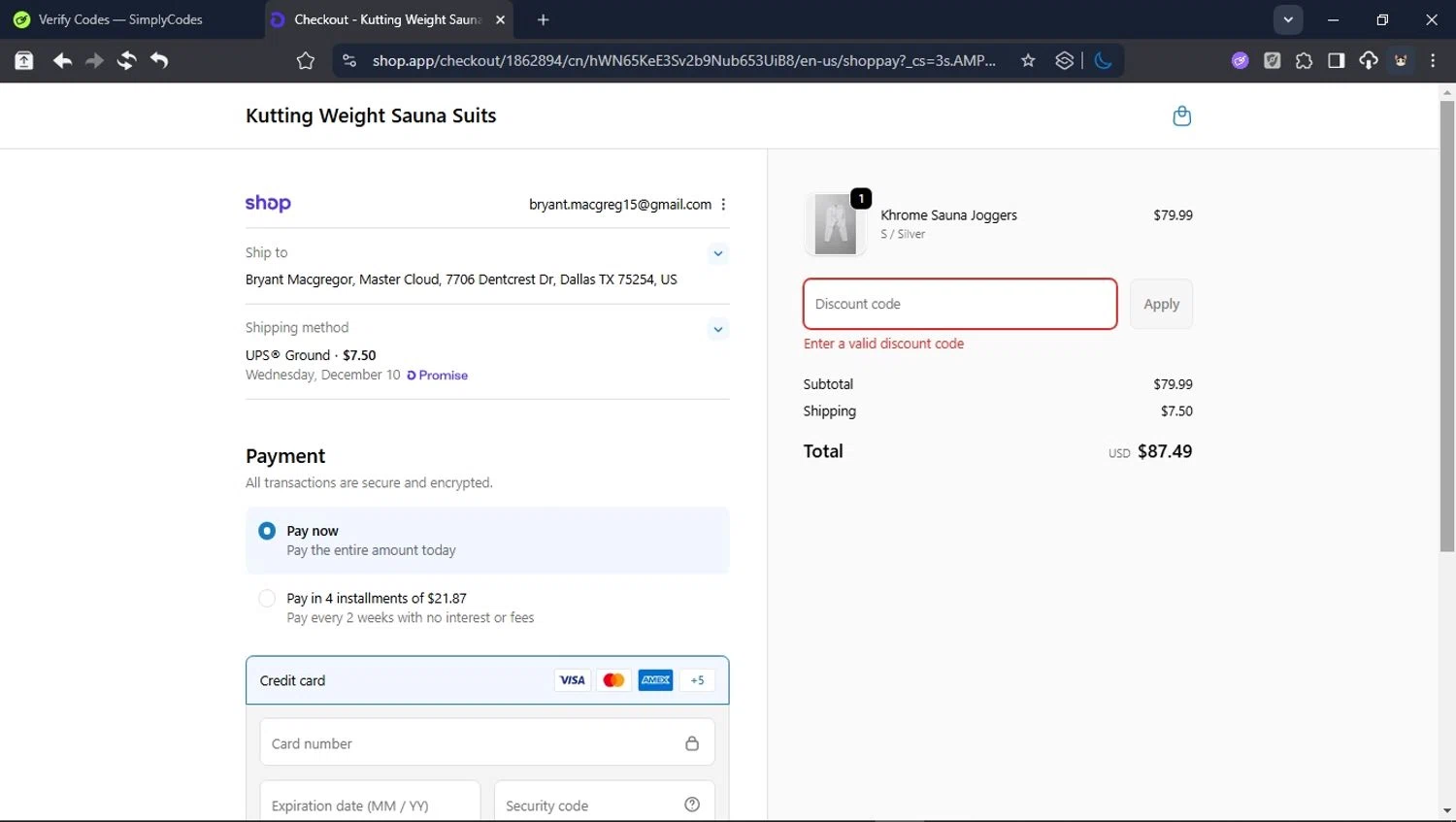Open the Shop Promise link
The height and width of the screenshot is (822, 1456).
[438, 376]
